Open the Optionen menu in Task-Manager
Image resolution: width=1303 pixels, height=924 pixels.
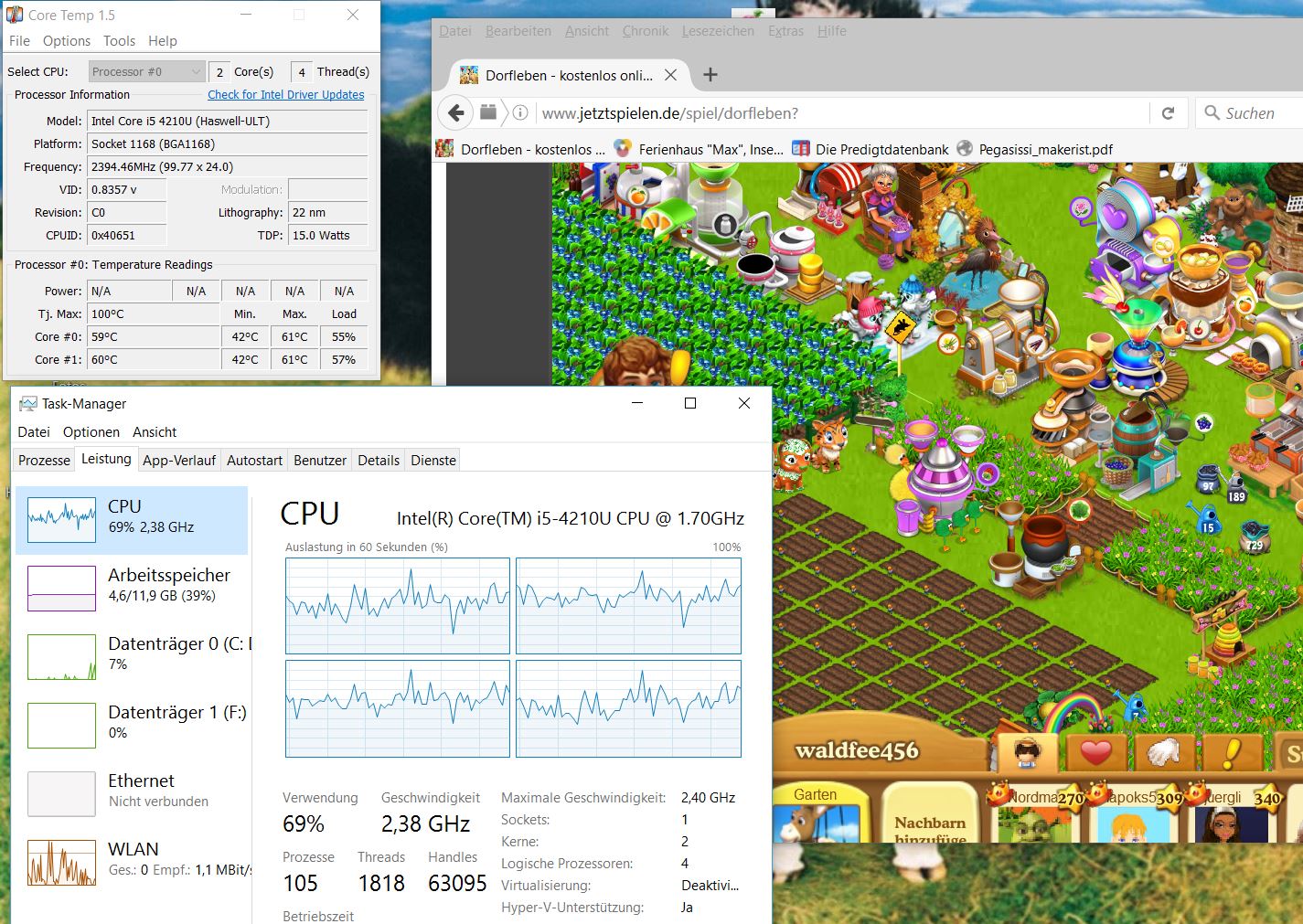point(91,432)
